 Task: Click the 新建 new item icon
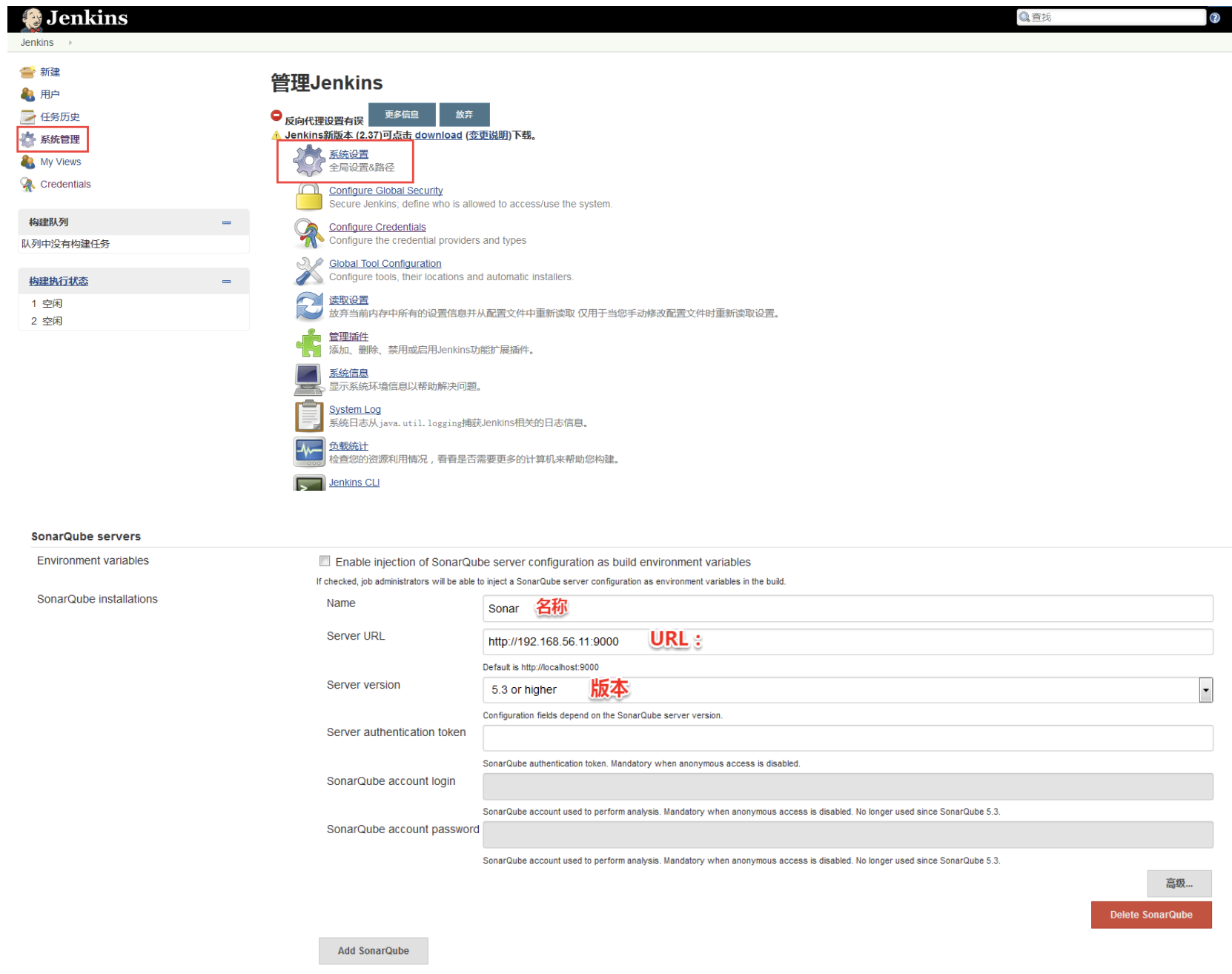pyautogui.click(x=27, y=72)
